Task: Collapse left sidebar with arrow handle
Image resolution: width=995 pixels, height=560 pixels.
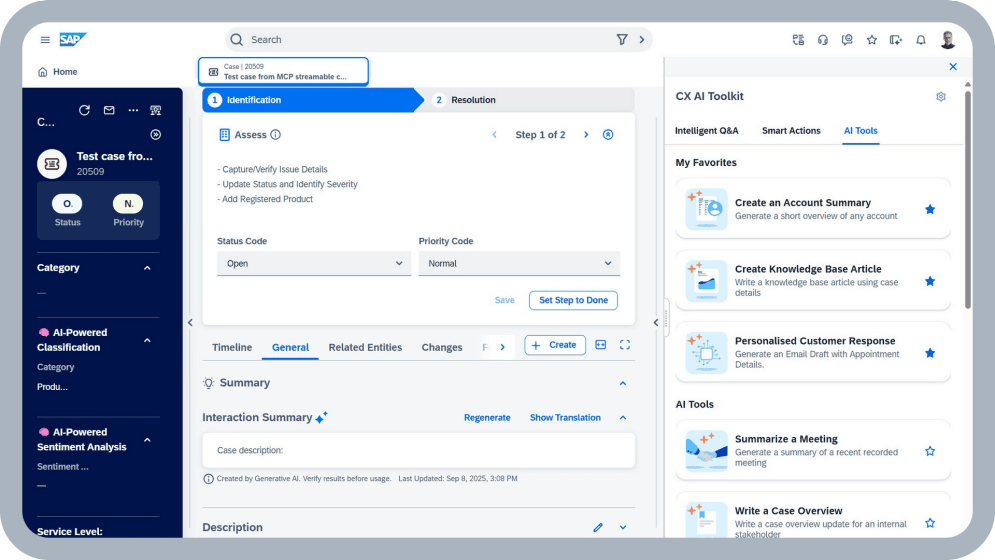Action: [x=190, y=323]
